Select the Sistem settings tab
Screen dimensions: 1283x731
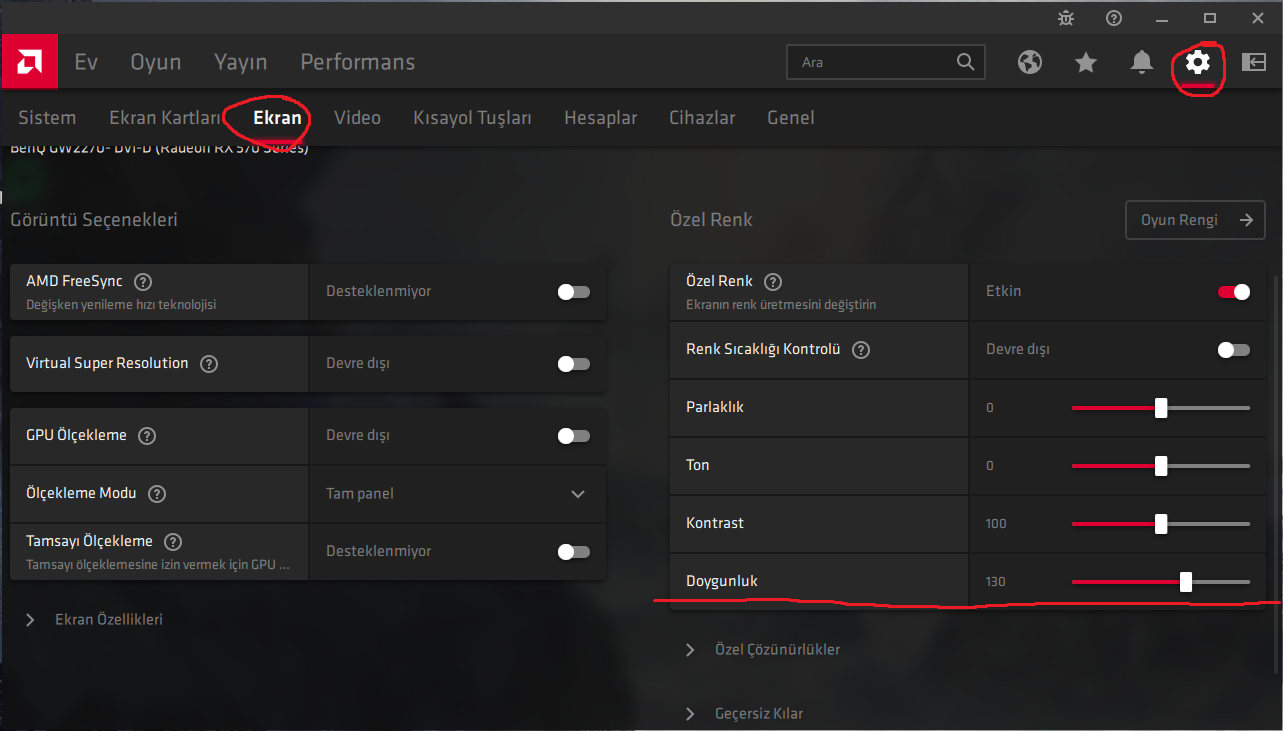point(47,118)
